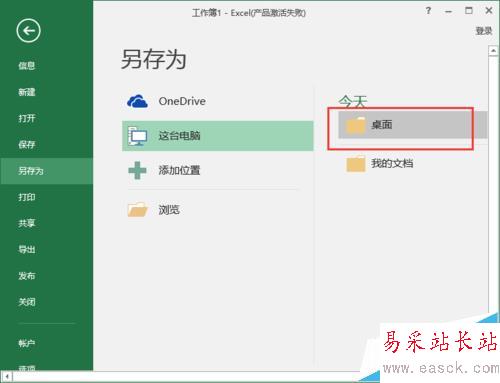
Task: Click 发布 in the backstage menu
Action: tap(27, 276)
